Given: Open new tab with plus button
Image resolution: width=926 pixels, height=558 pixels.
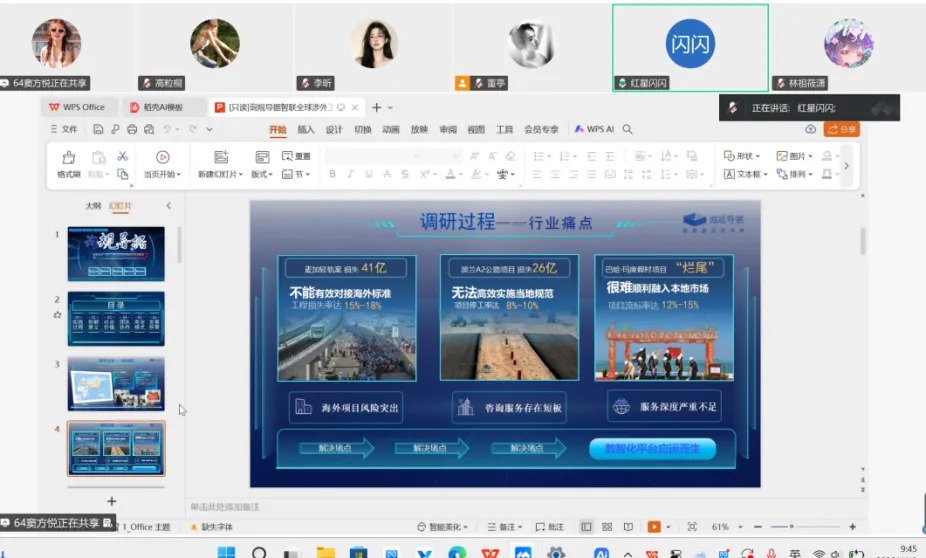Looking at the screenshot, I should [376, 107].
